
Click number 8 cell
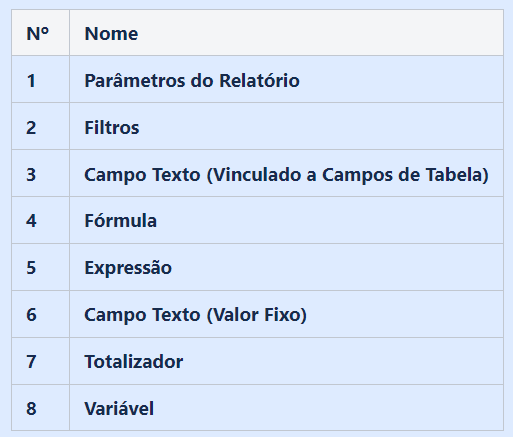[x=40, y=408]
